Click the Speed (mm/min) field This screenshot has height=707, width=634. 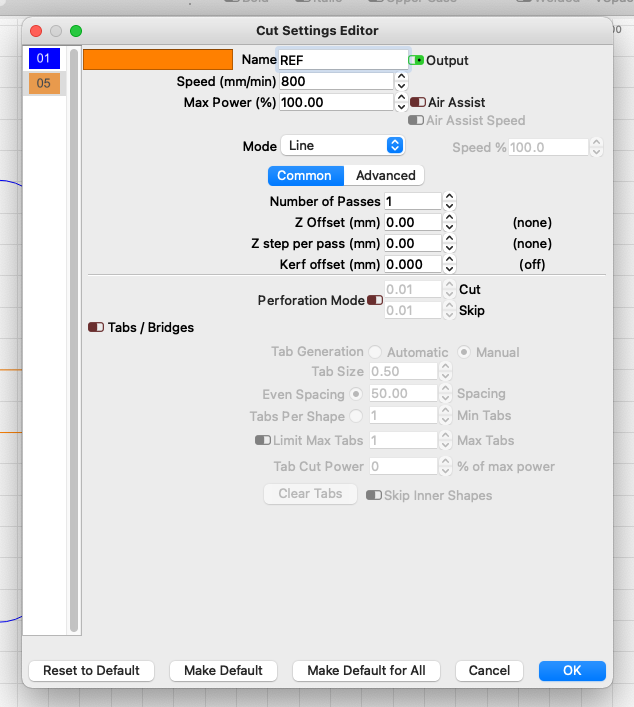(336, 81)
